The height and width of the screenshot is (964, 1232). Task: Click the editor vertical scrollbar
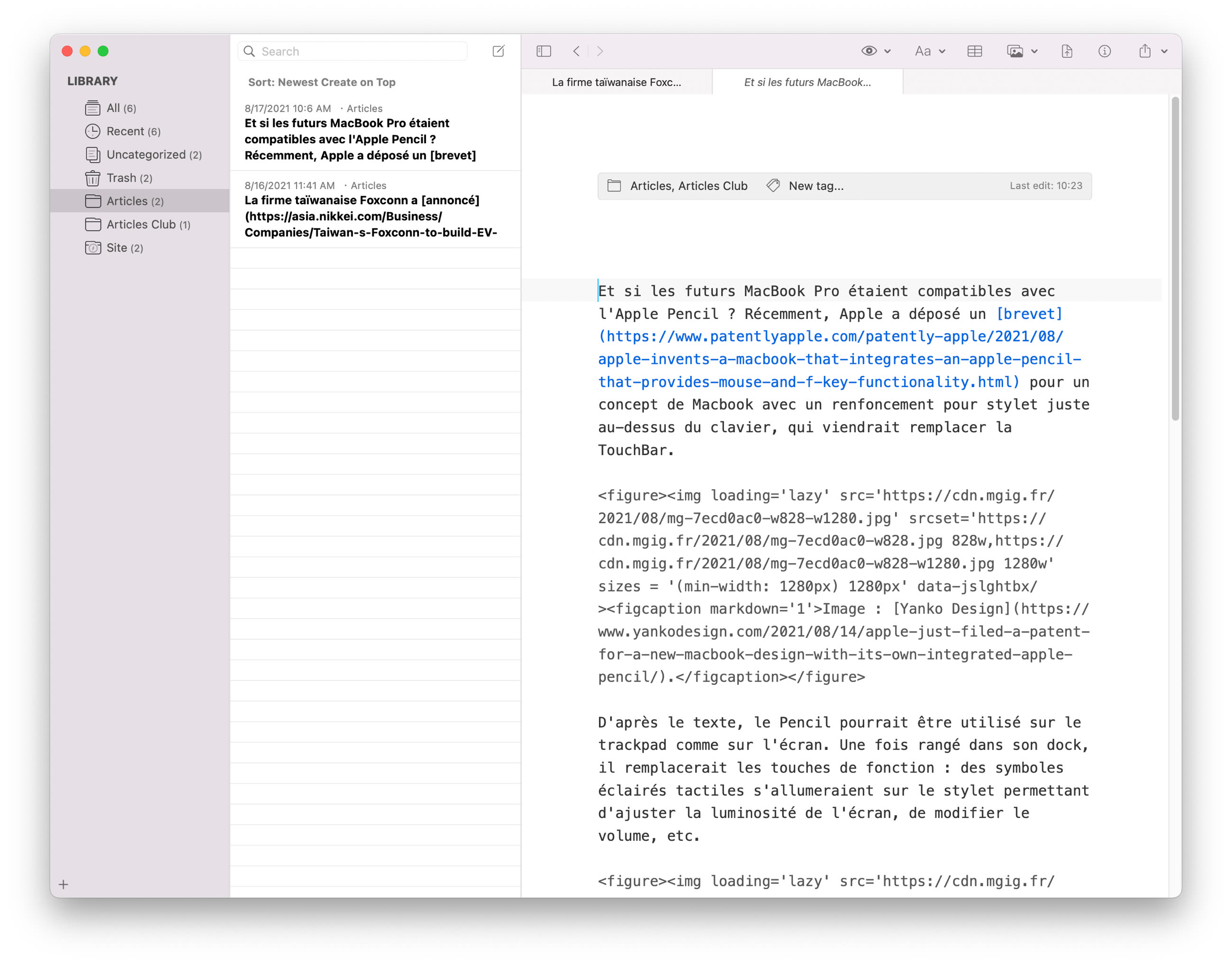(x=1175, y=259)
